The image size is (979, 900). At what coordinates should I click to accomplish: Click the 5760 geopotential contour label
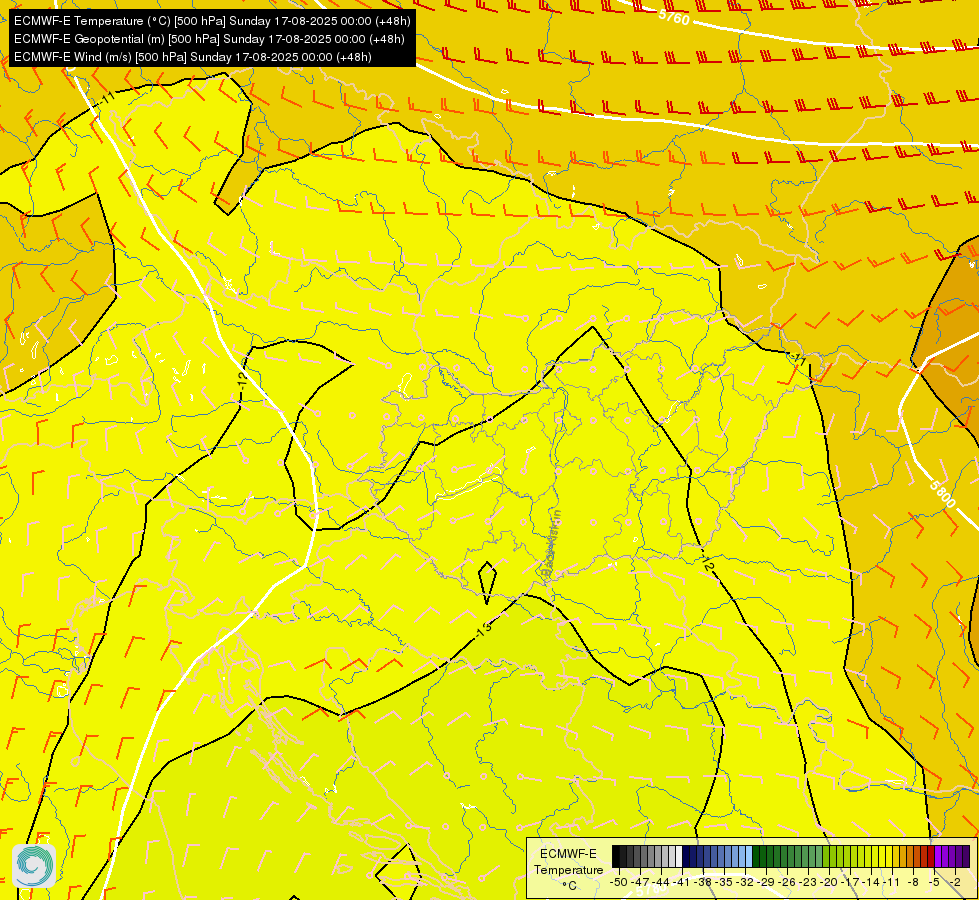674,17
